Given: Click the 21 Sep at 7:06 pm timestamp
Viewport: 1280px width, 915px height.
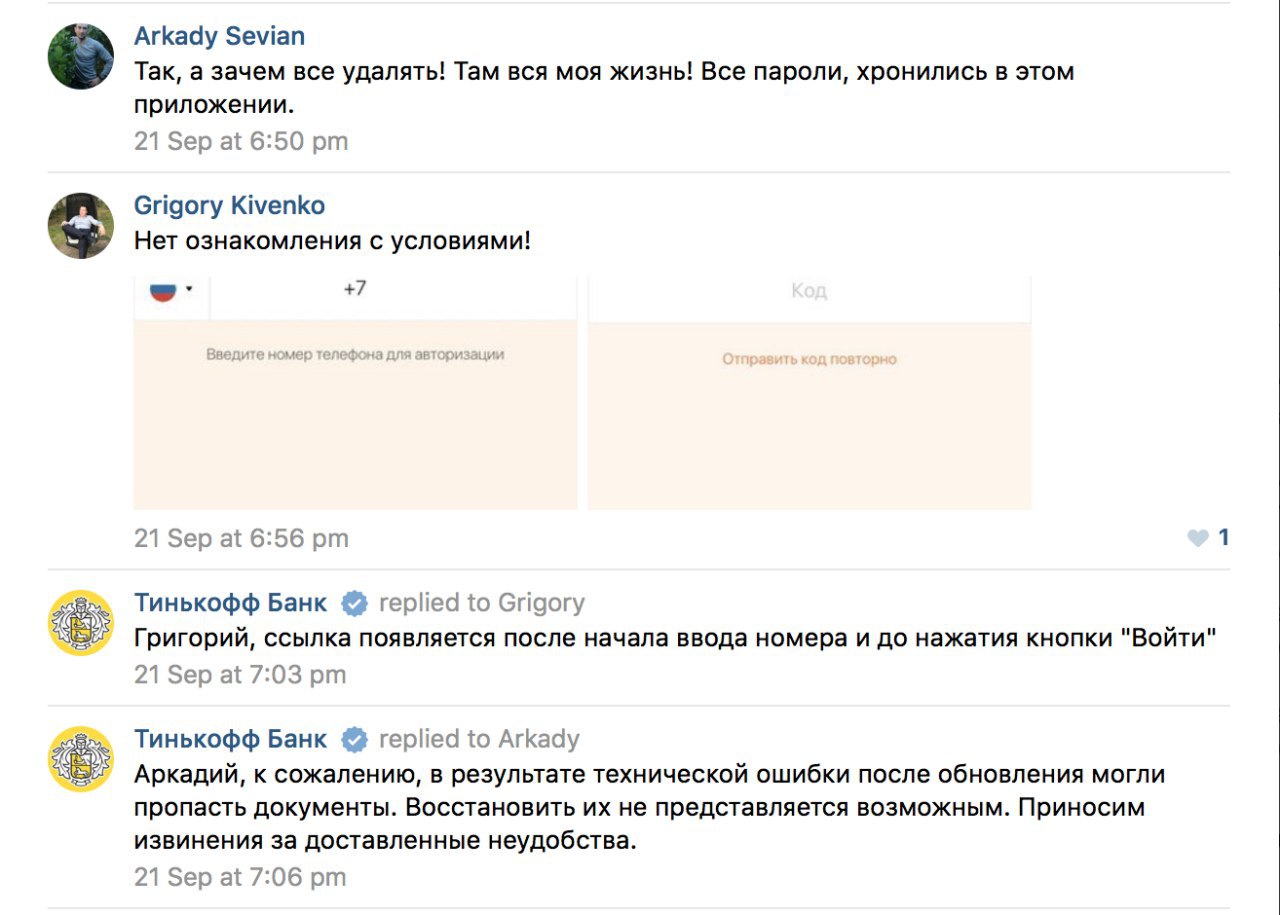Looking at the screenshot, I should 240,877.
